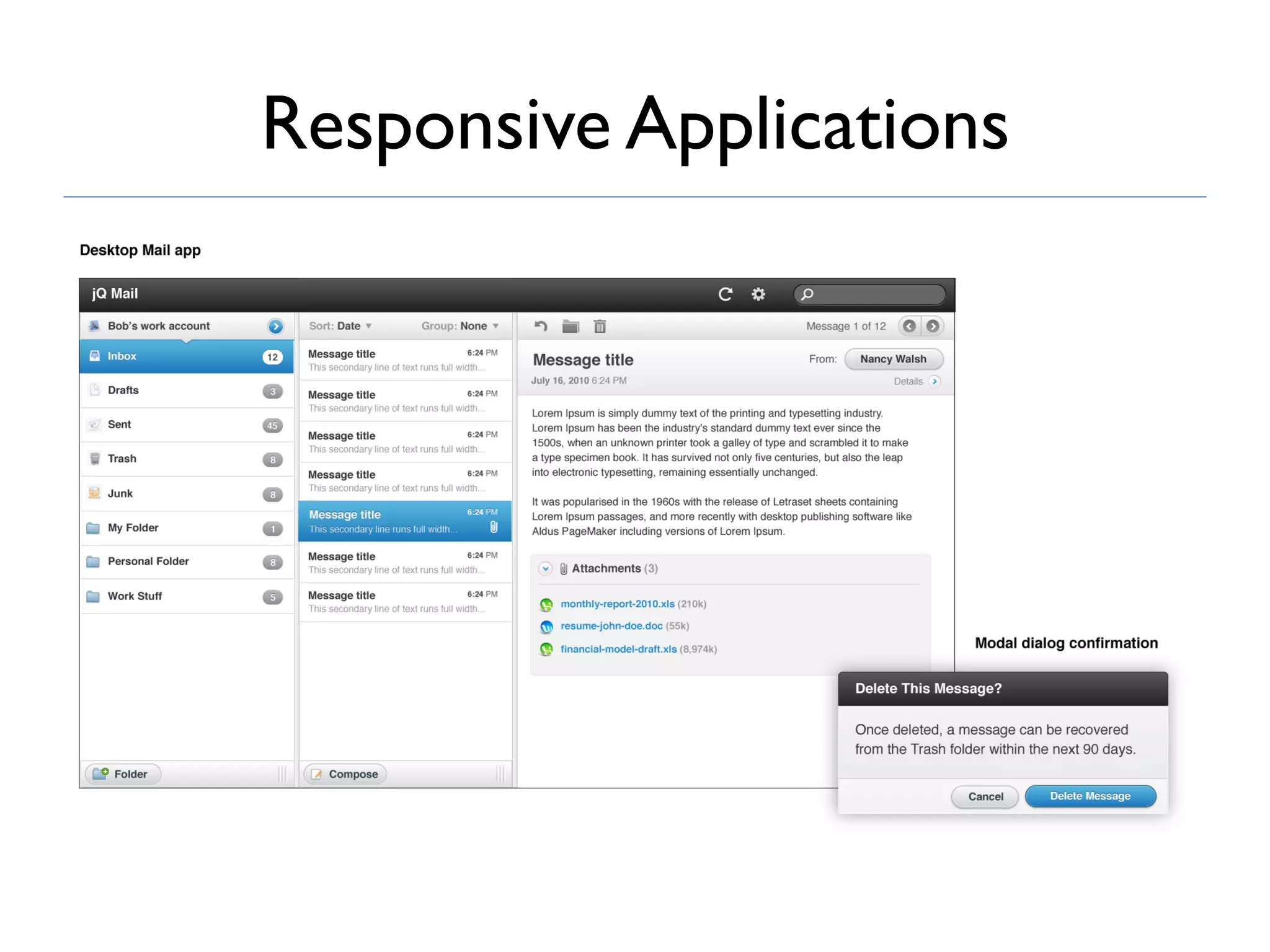Click the Nancy Walsh sender button
Screen dimensions: 1270x952
pos(894,359)
